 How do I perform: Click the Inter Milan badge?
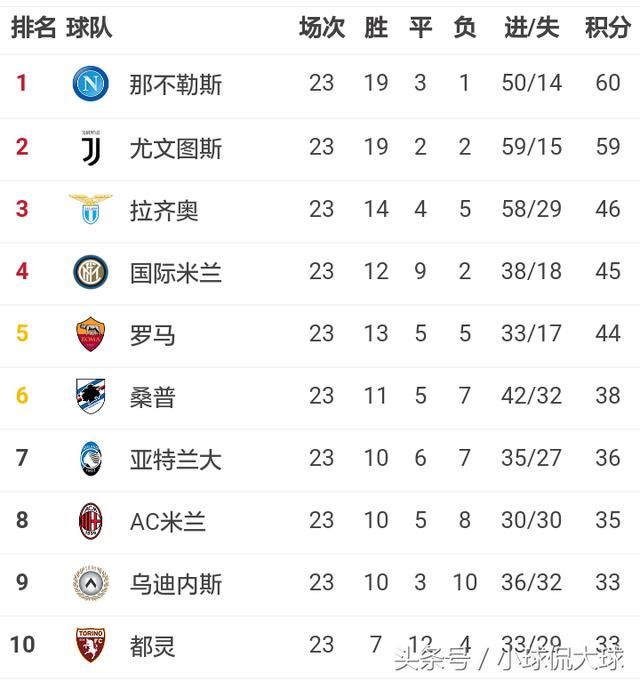91,272
